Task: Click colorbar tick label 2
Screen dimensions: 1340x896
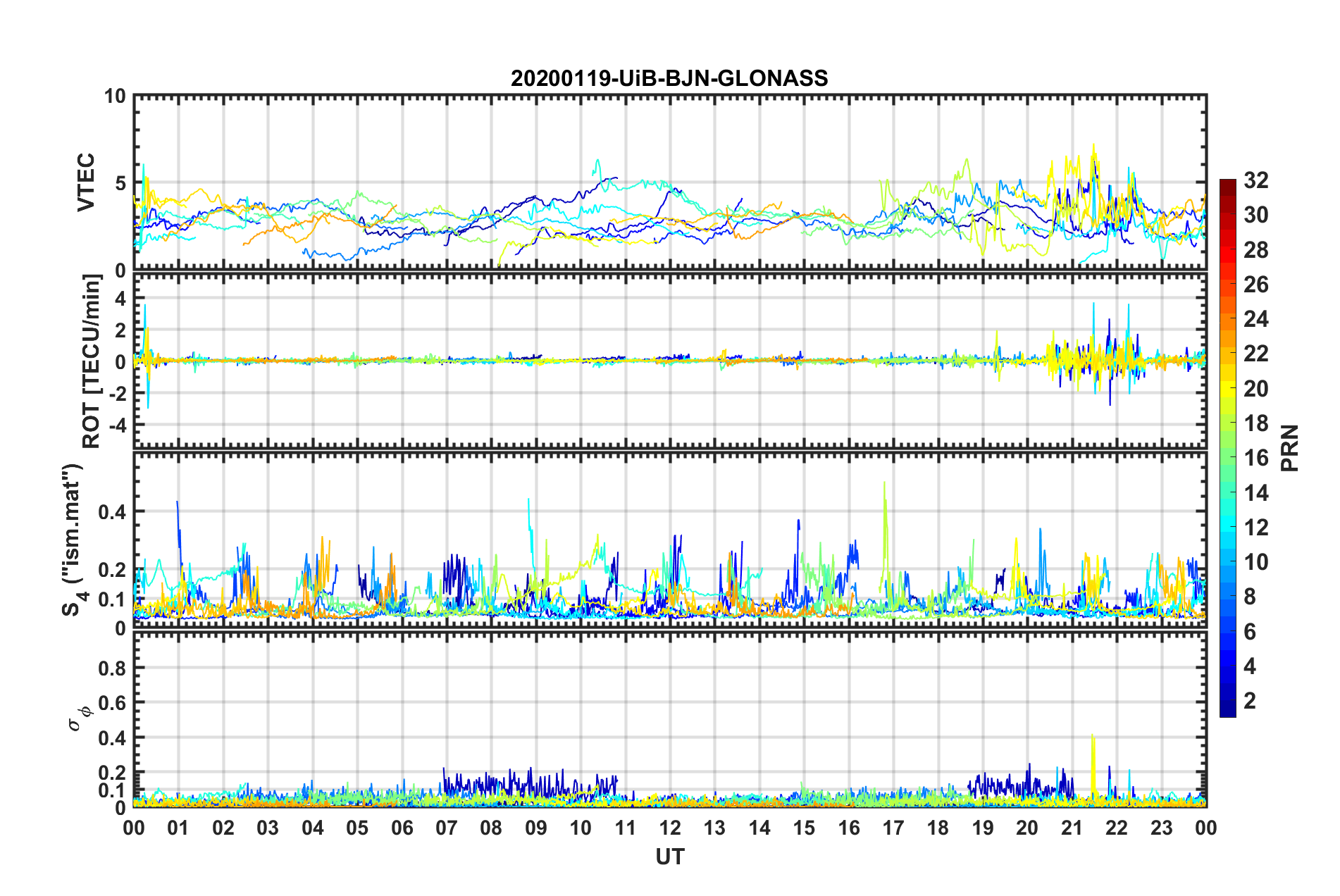Action: (1250, 700)
